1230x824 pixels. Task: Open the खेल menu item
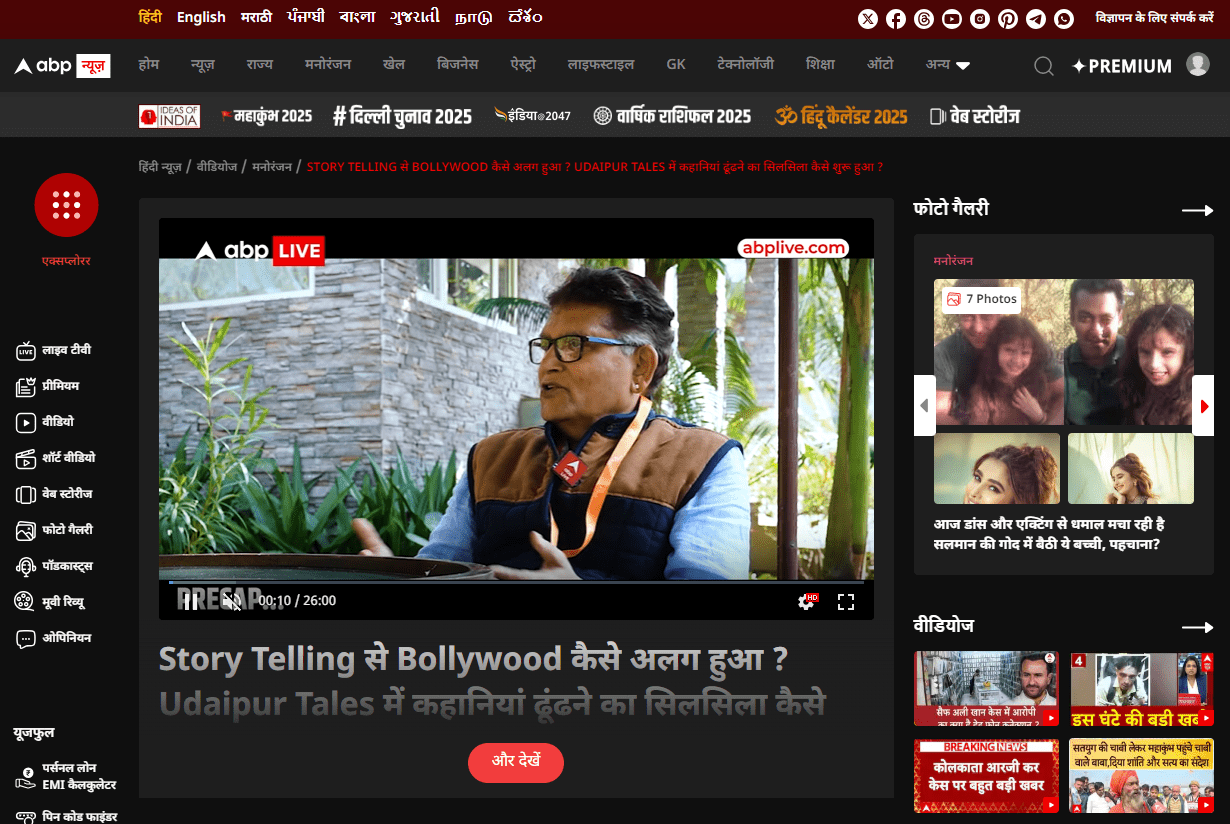tap(394, 65)
